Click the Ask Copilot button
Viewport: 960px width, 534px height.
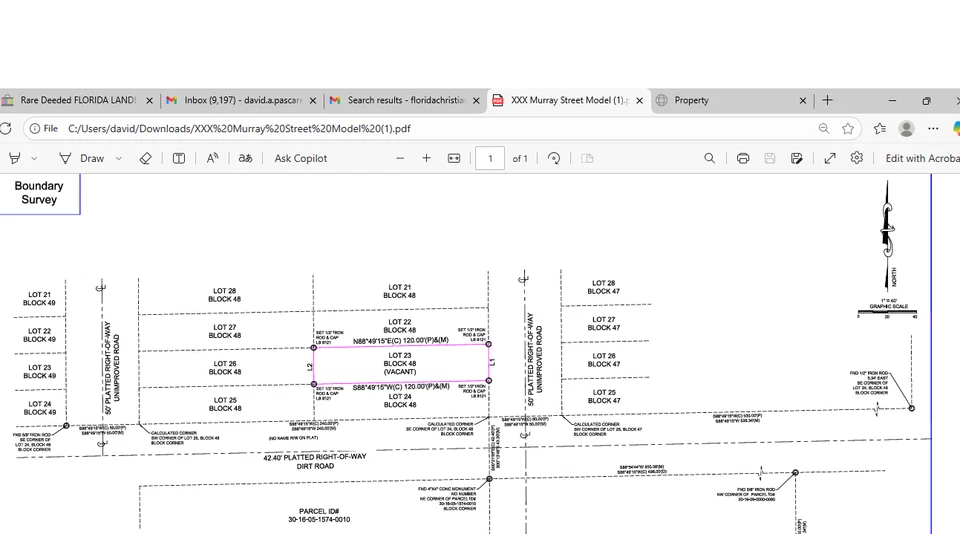(301, 158)
